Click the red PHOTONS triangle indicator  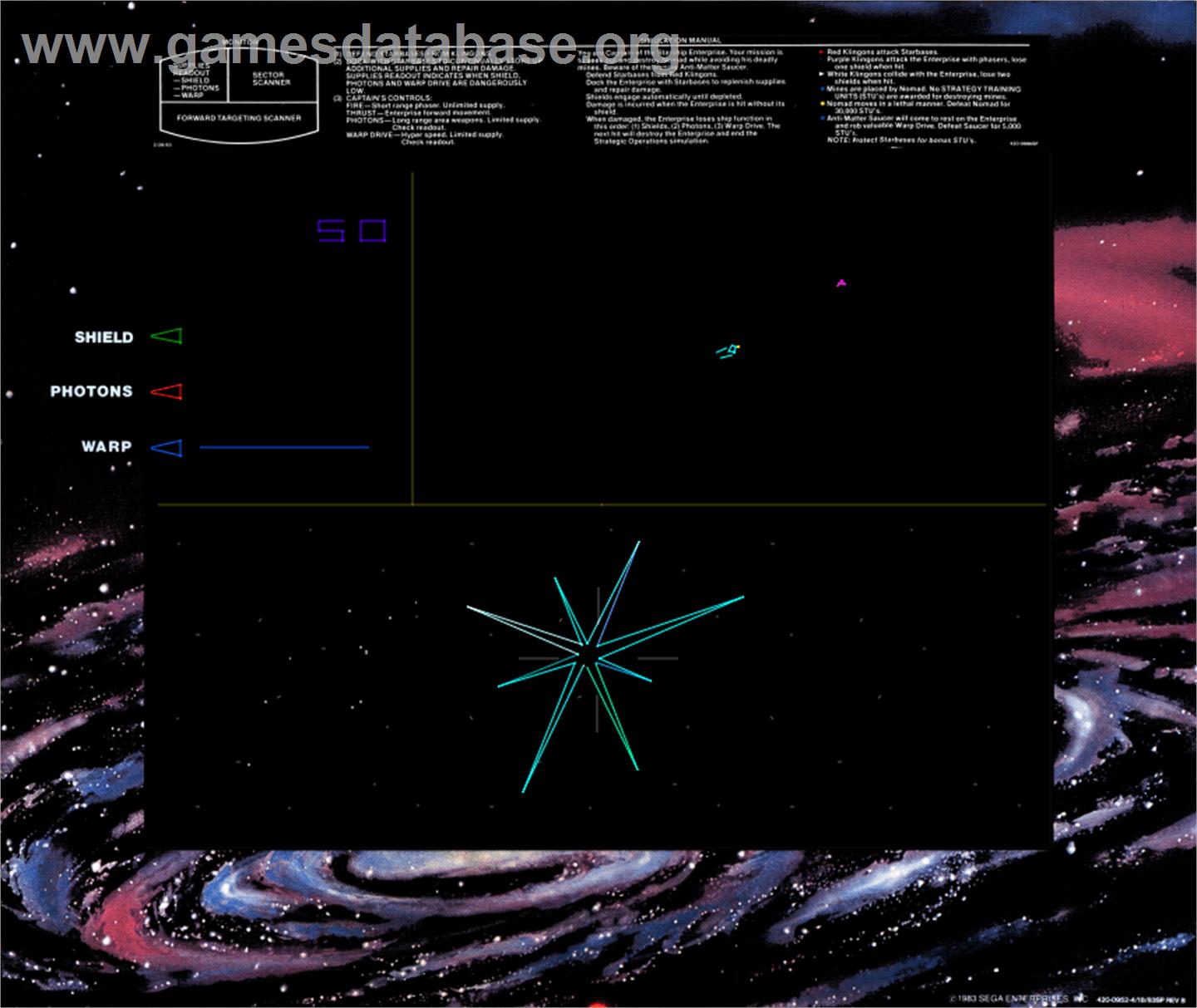167,391
